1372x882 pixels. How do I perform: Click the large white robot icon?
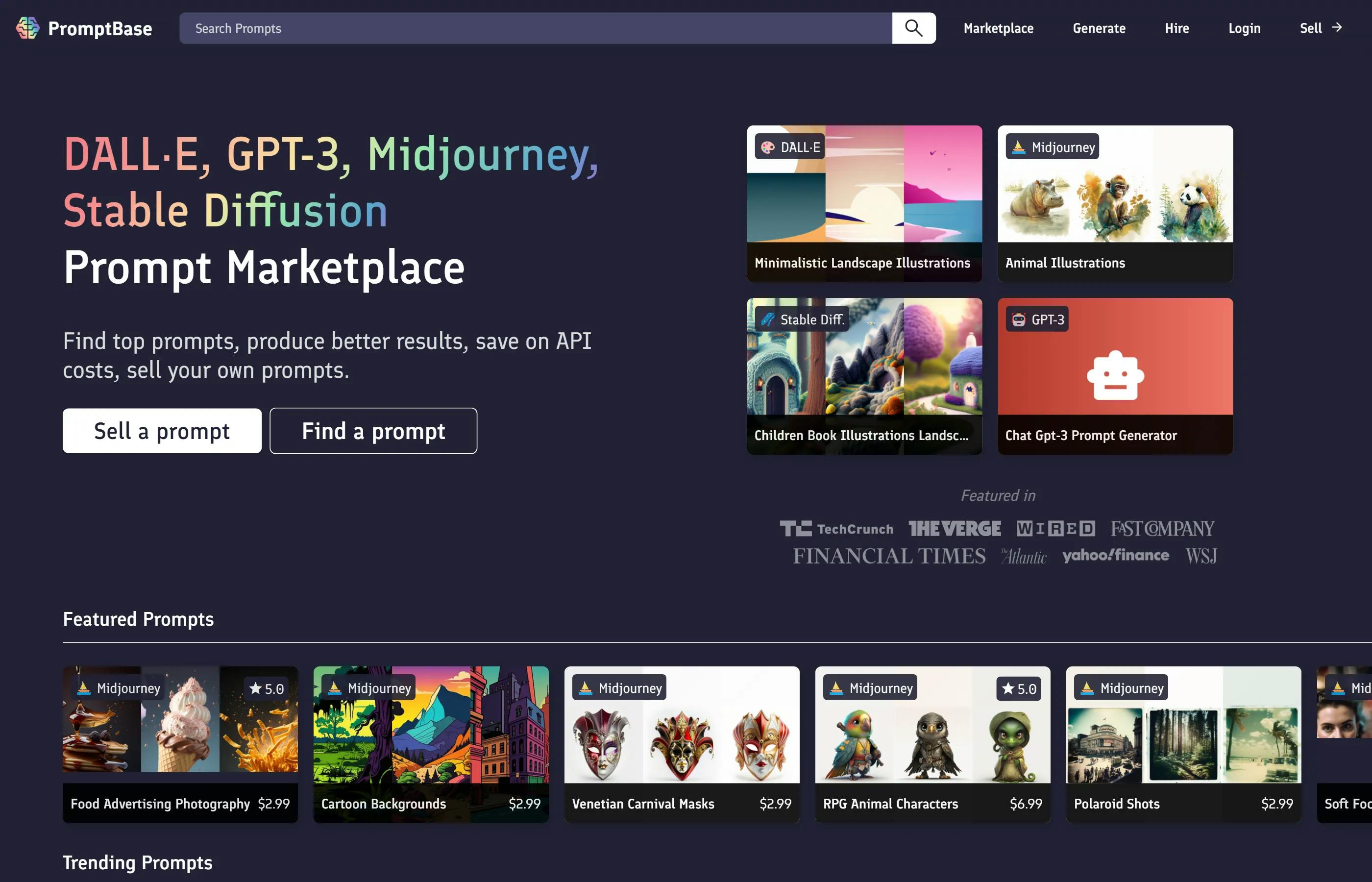click(x=1115, y=375)
